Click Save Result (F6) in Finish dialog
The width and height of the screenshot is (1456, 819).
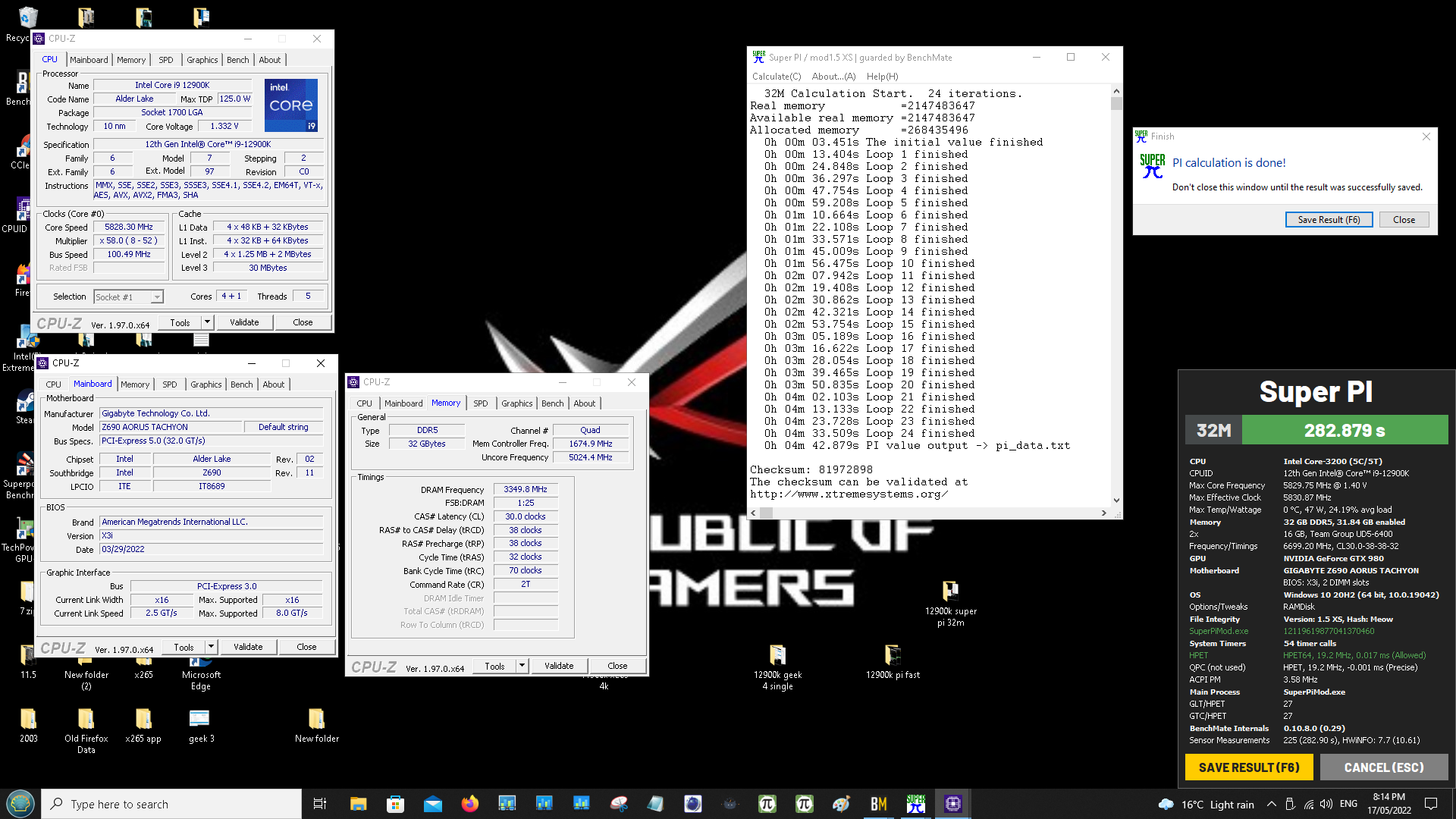point(1329,220)
